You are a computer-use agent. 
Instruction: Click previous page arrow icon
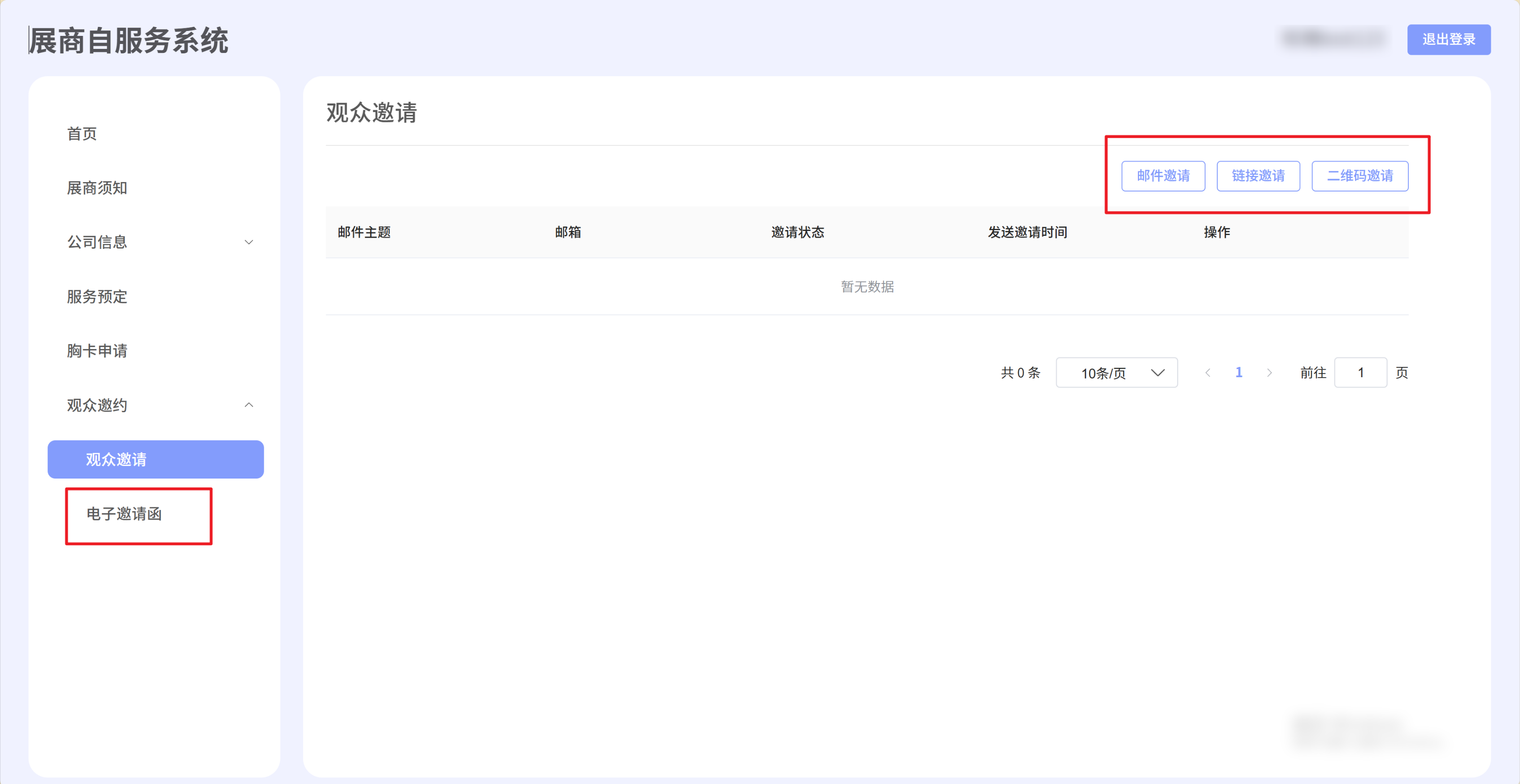pyautogui.click(x=1207, y=373)
